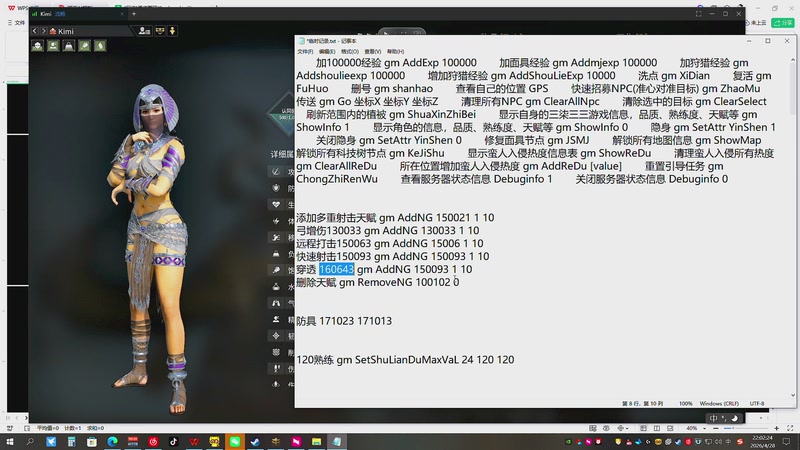Click the lungs breath stat icon
This screenshot has height=450, width=800.
click(x=276, y=303)
